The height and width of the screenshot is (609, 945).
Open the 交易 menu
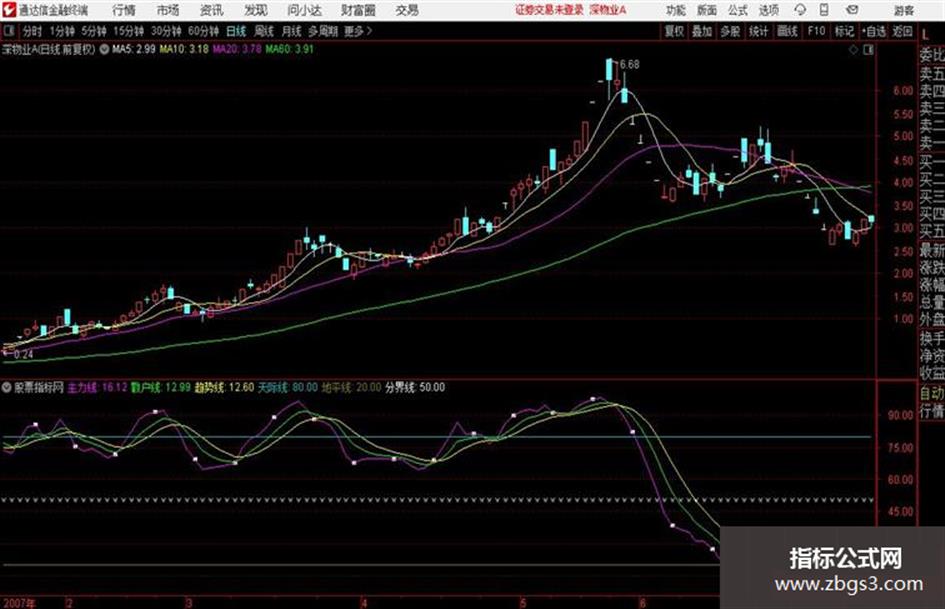pos(407,10)
